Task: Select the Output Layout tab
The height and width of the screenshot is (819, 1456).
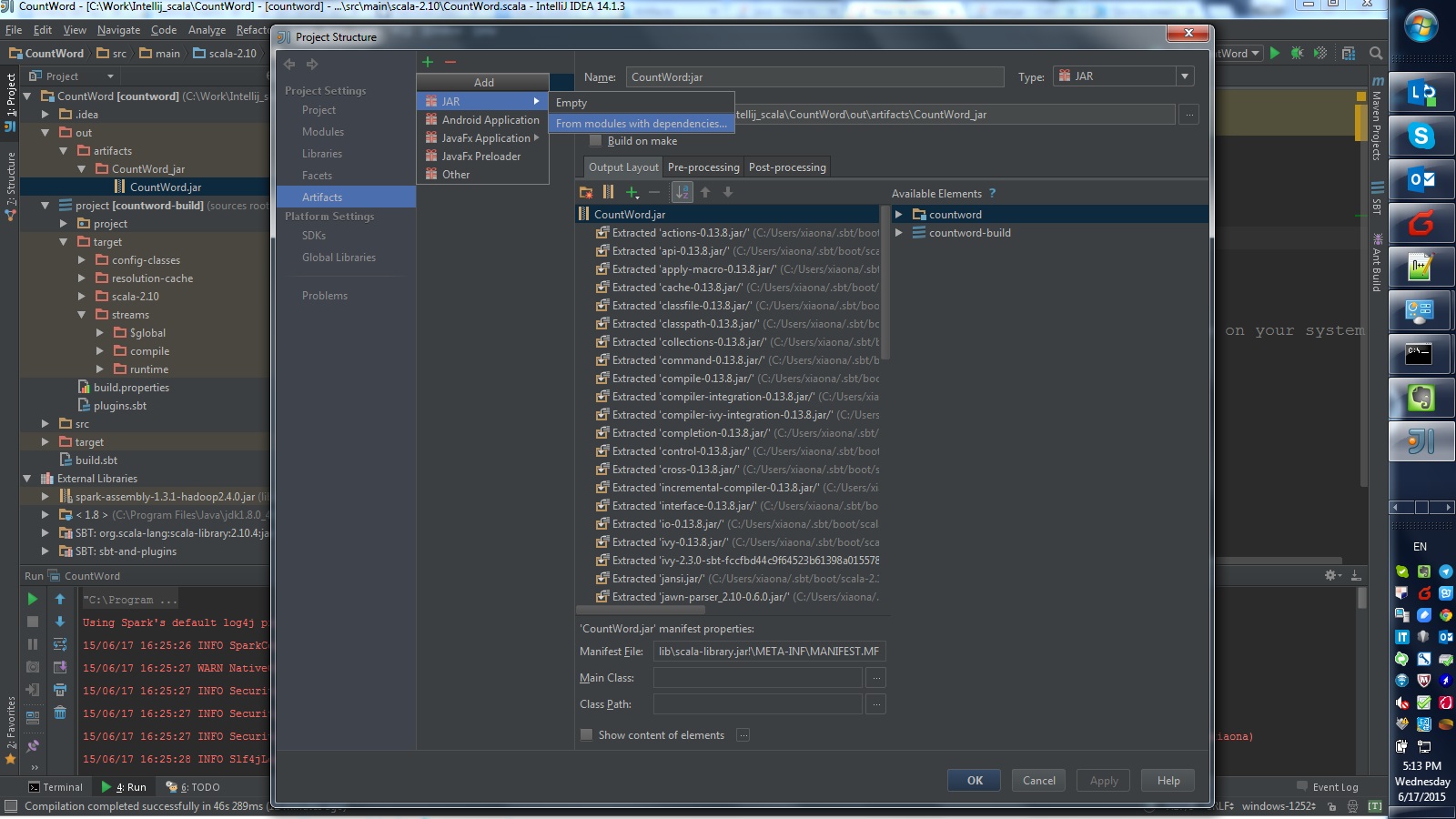Action: pos(623,167)
